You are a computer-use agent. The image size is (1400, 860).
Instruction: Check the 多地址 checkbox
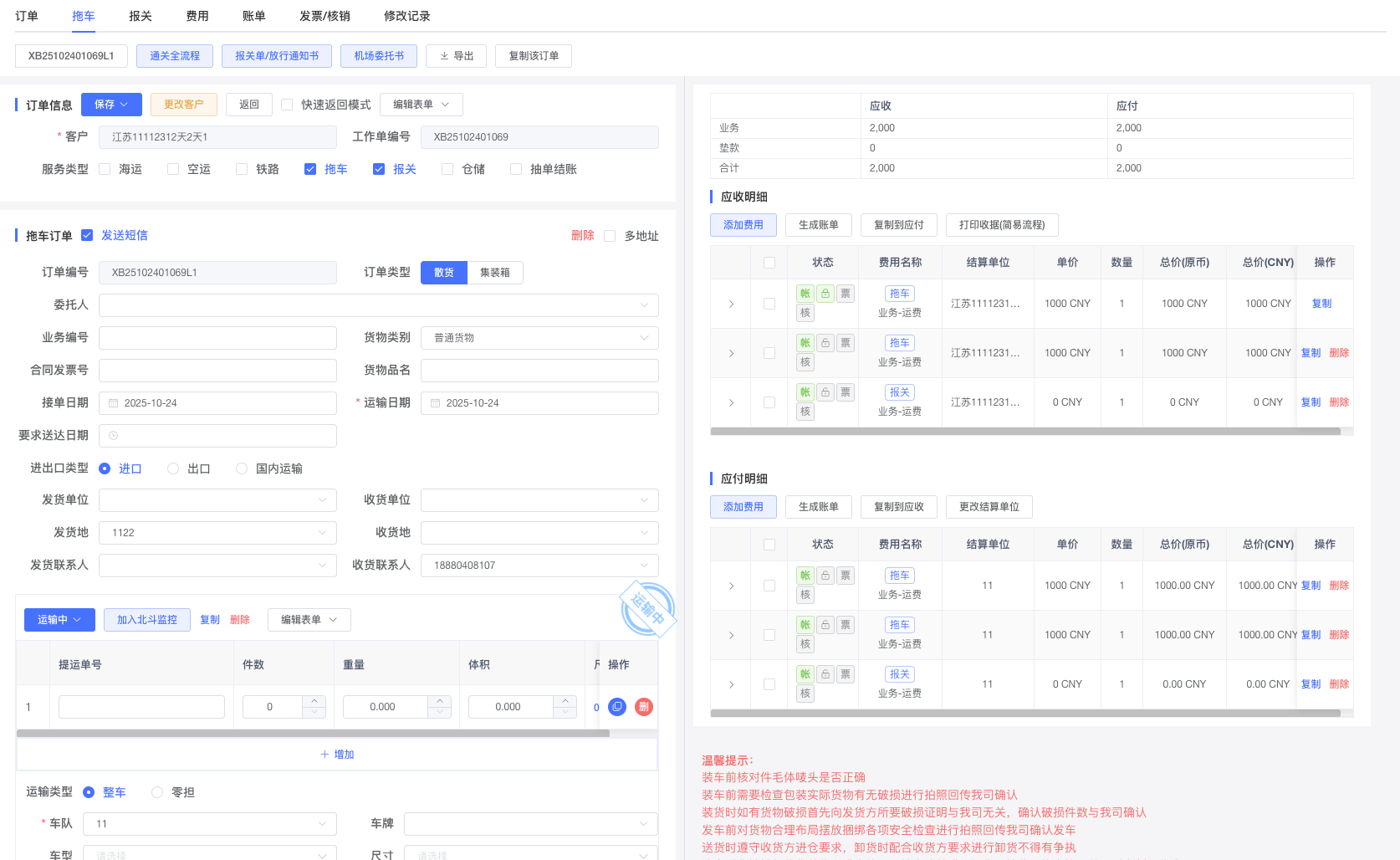(609, 235)
